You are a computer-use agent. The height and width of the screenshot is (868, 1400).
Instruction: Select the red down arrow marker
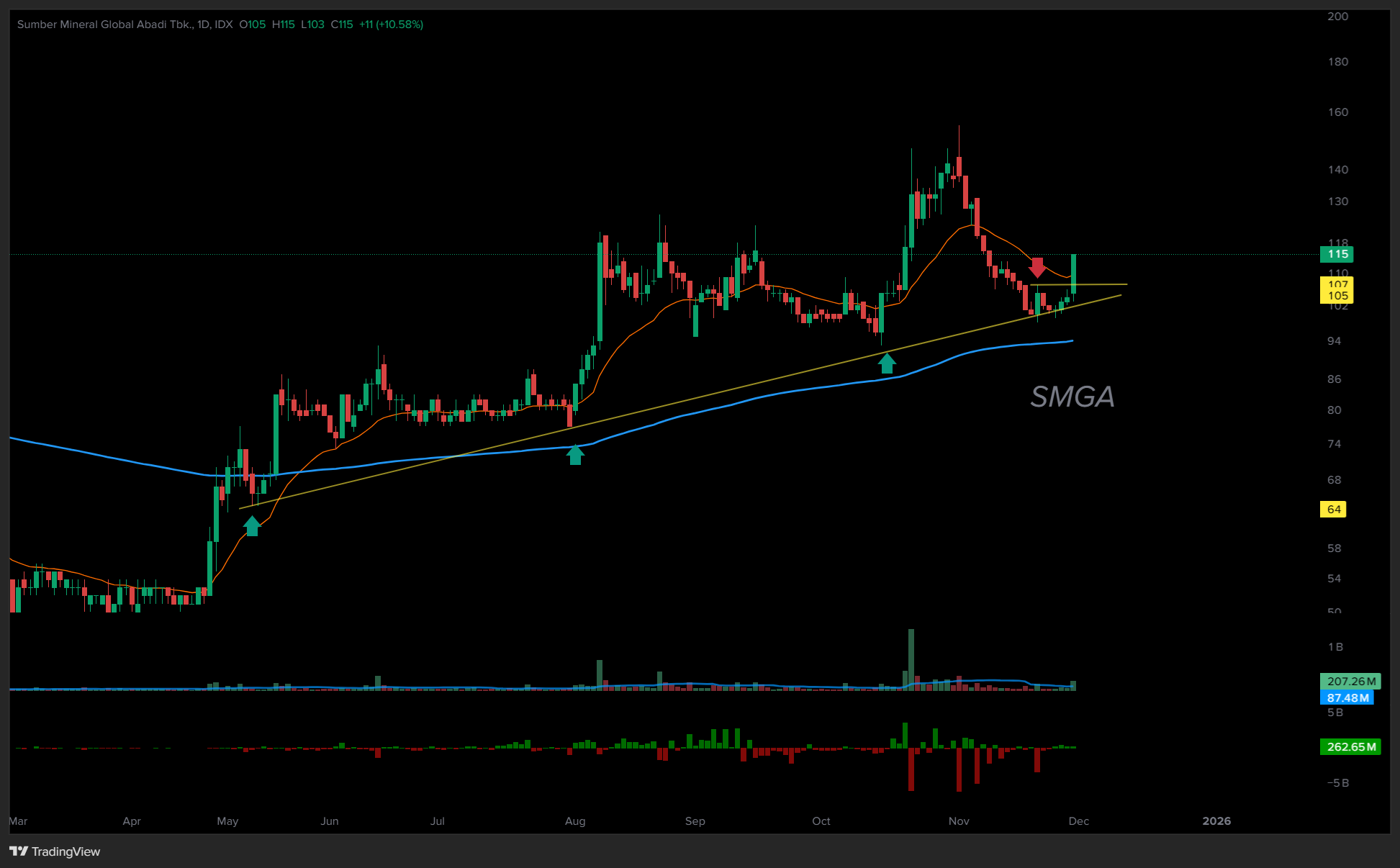click(x=1037, y=267)
